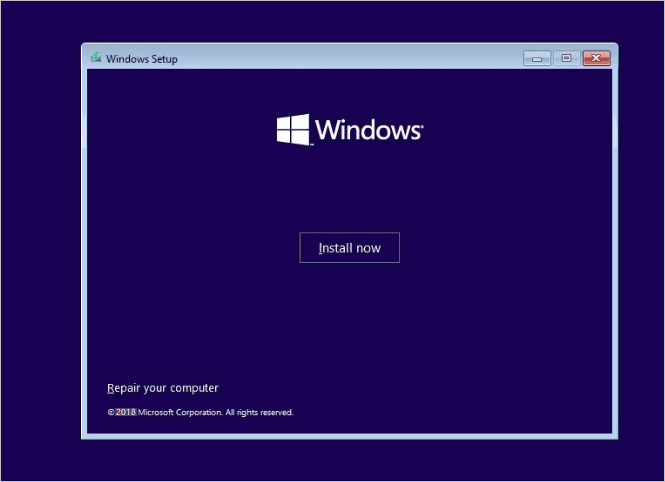Click the bottom border of Setup window
The height and width of the screenshot is (482, 665).
[350, 436]
